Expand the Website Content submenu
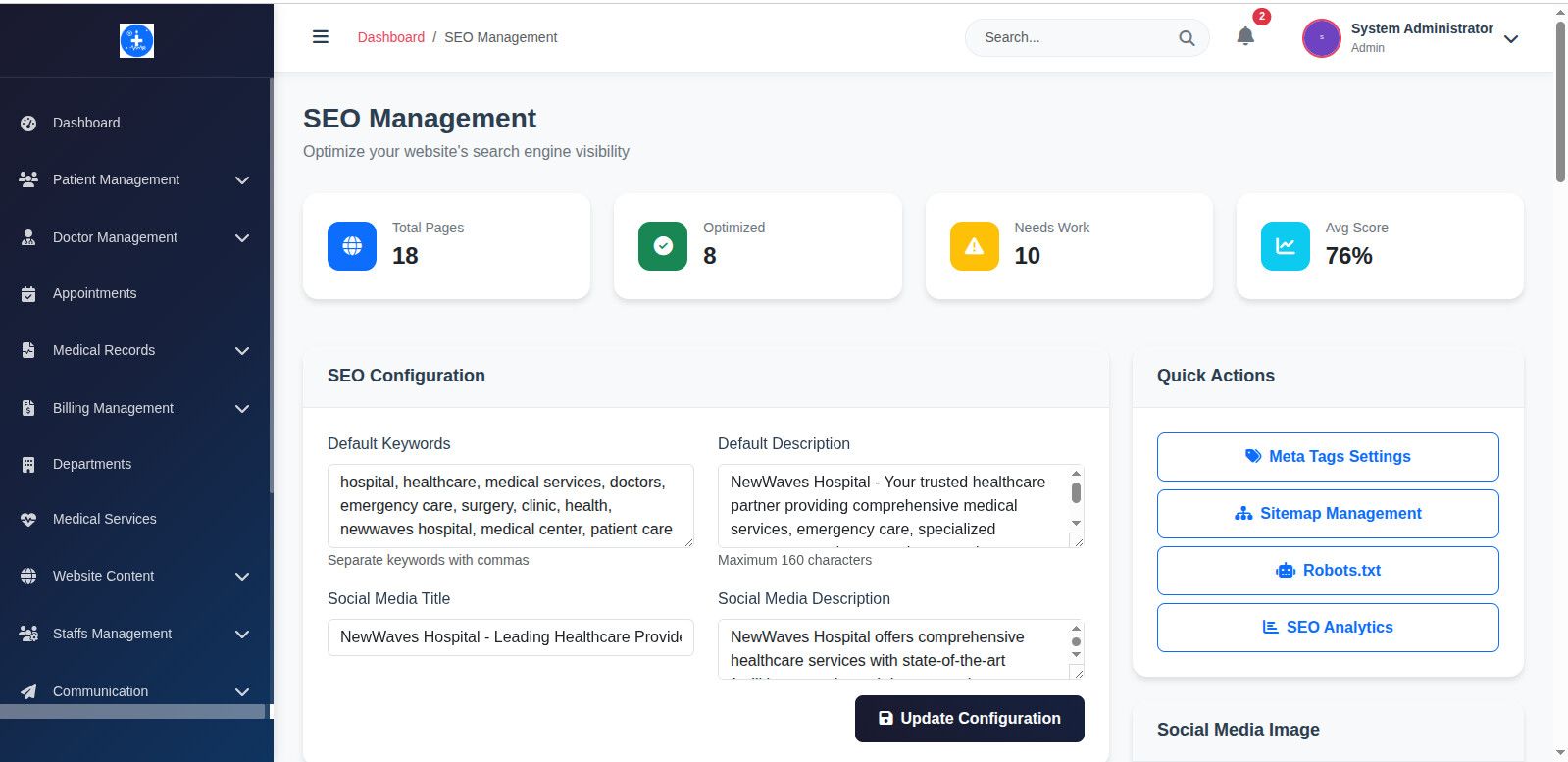Image resolution: width=1568 pixels, height=762 pixels. 242,577
